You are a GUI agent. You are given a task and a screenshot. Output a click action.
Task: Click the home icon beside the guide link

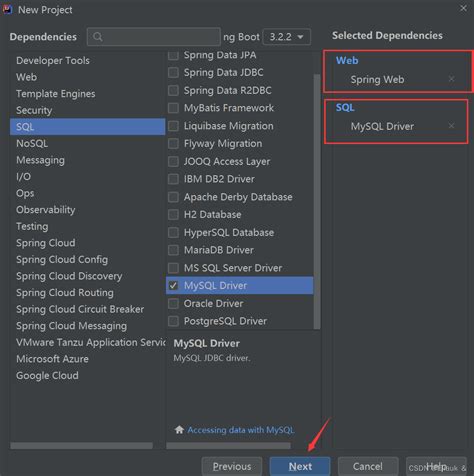[179, 430]
